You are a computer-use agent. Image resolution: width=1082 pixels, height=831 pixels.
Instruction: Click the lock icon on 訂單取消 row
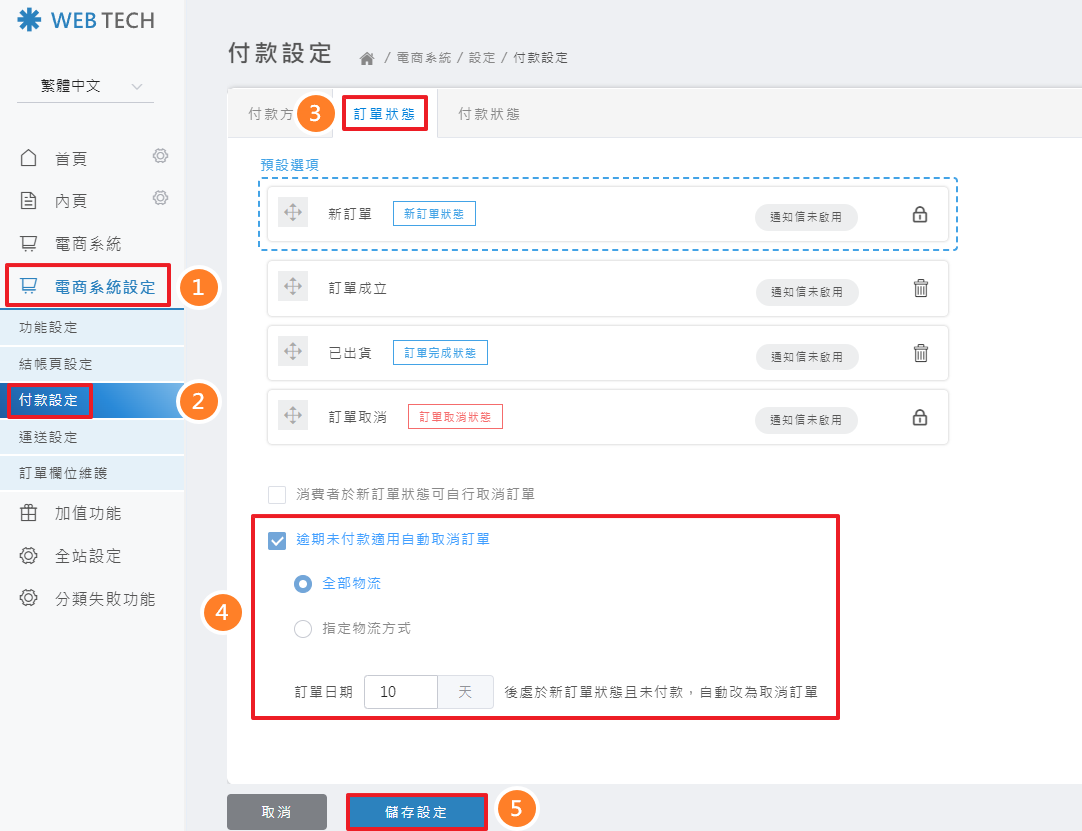pyautogui.click(x=920, y=417)
